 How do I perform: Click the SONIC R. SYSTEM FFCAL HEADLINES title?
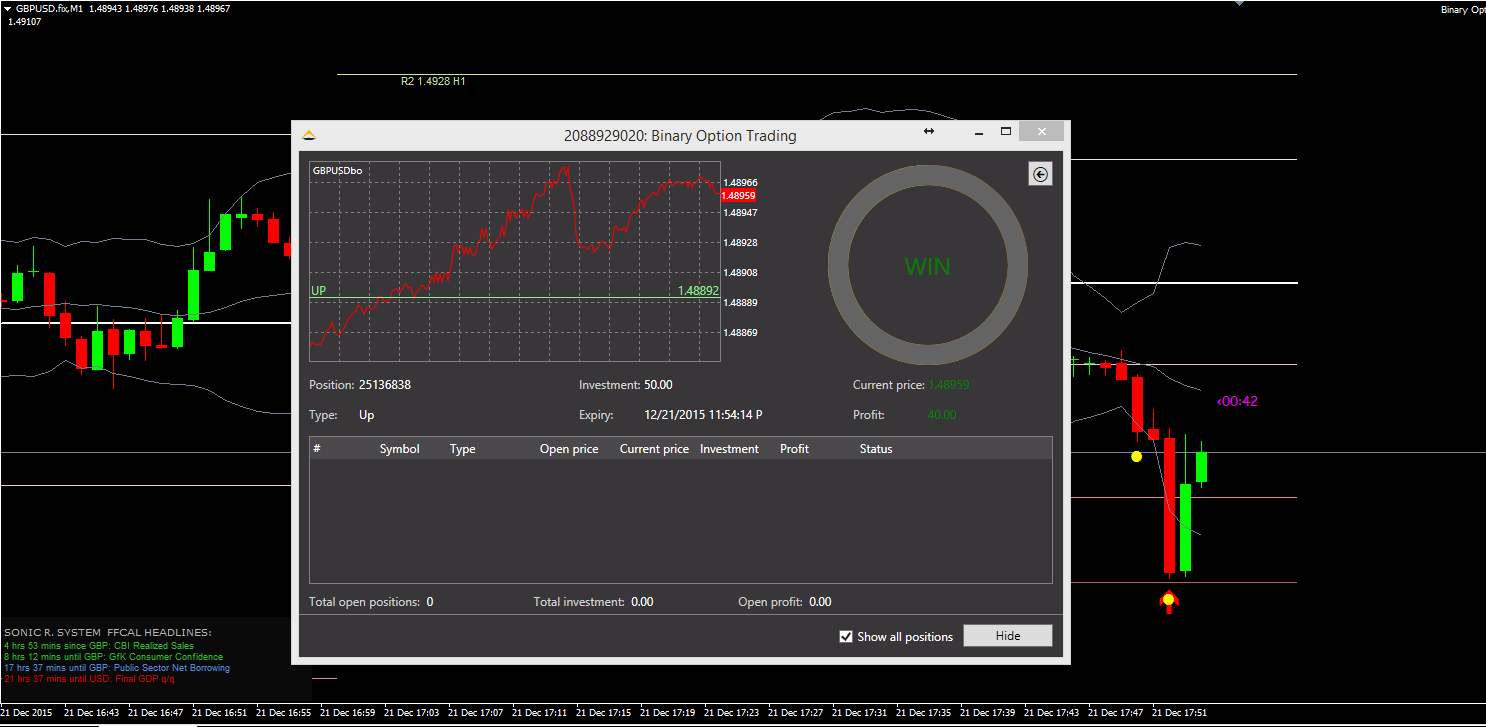tap(108, 632)
